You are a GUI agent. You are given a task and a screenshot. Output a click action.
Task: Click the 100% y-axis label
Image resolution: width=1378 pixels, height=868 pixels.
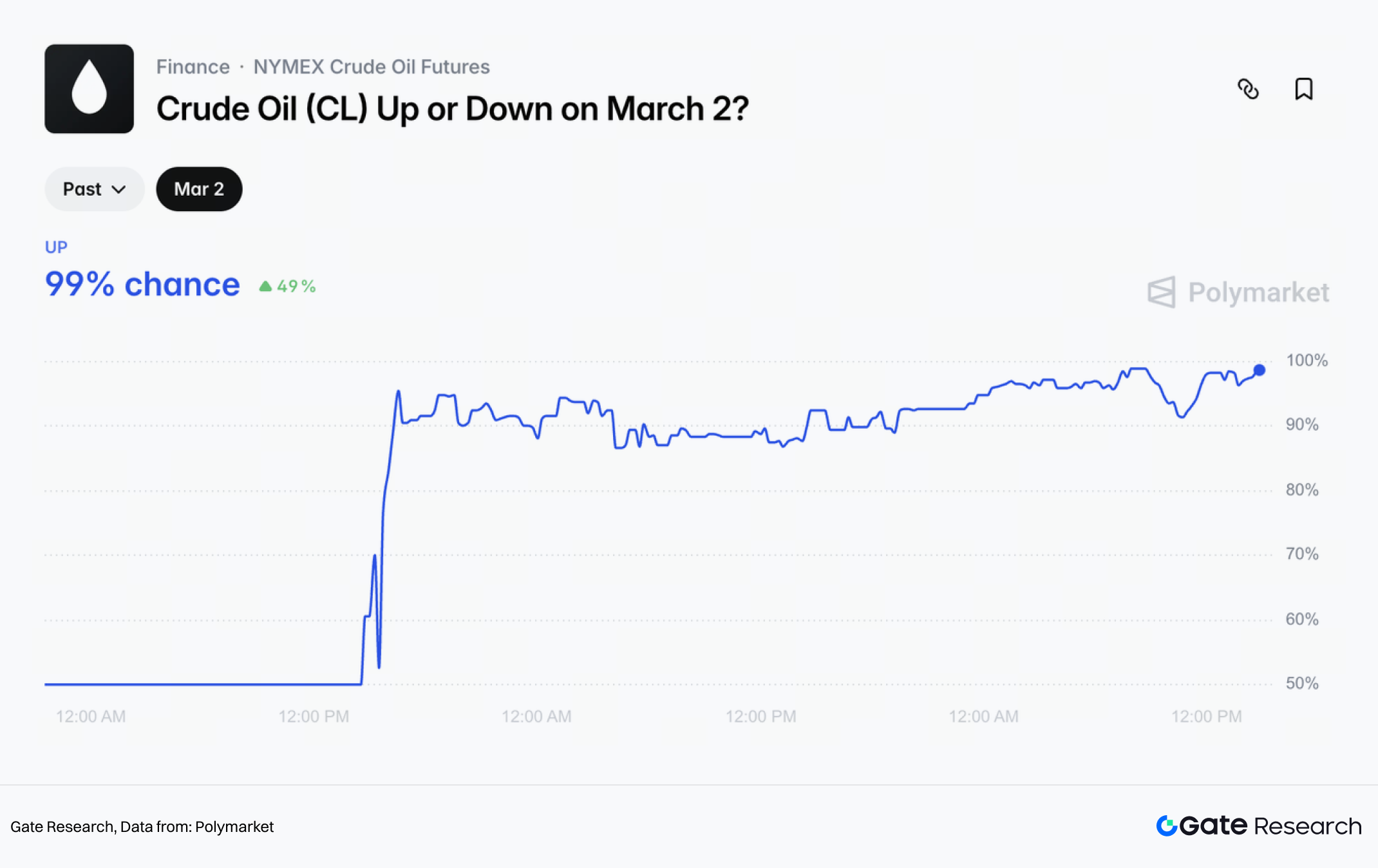tap(1307, 361)
